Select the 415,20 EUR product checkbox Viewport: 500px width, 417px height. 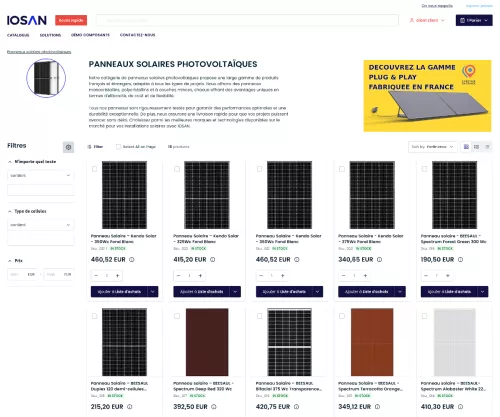(x=177, y=169)
